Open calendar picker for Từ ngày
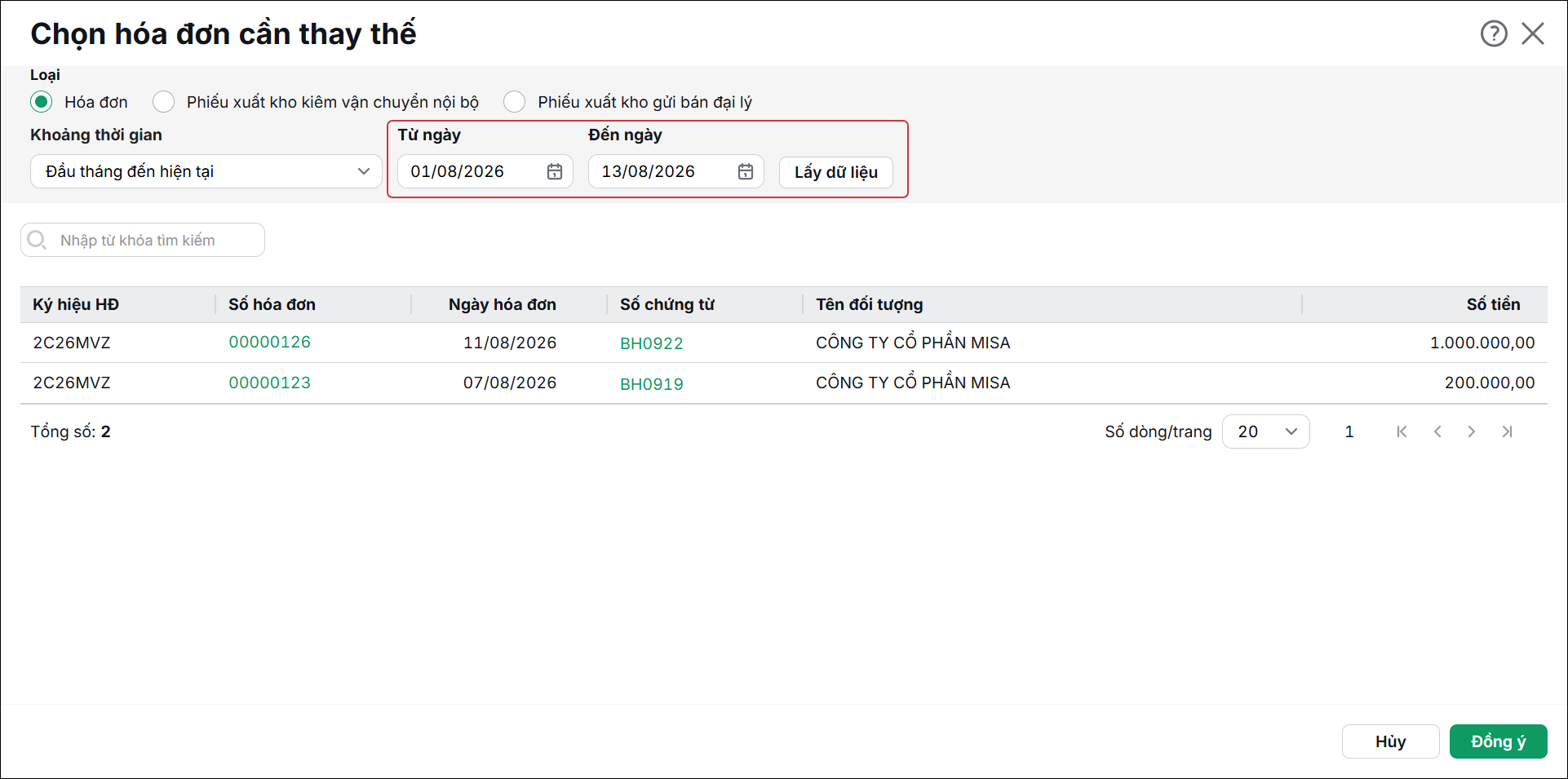This screenshot has width=1568, height=779. tap(555, 171)
